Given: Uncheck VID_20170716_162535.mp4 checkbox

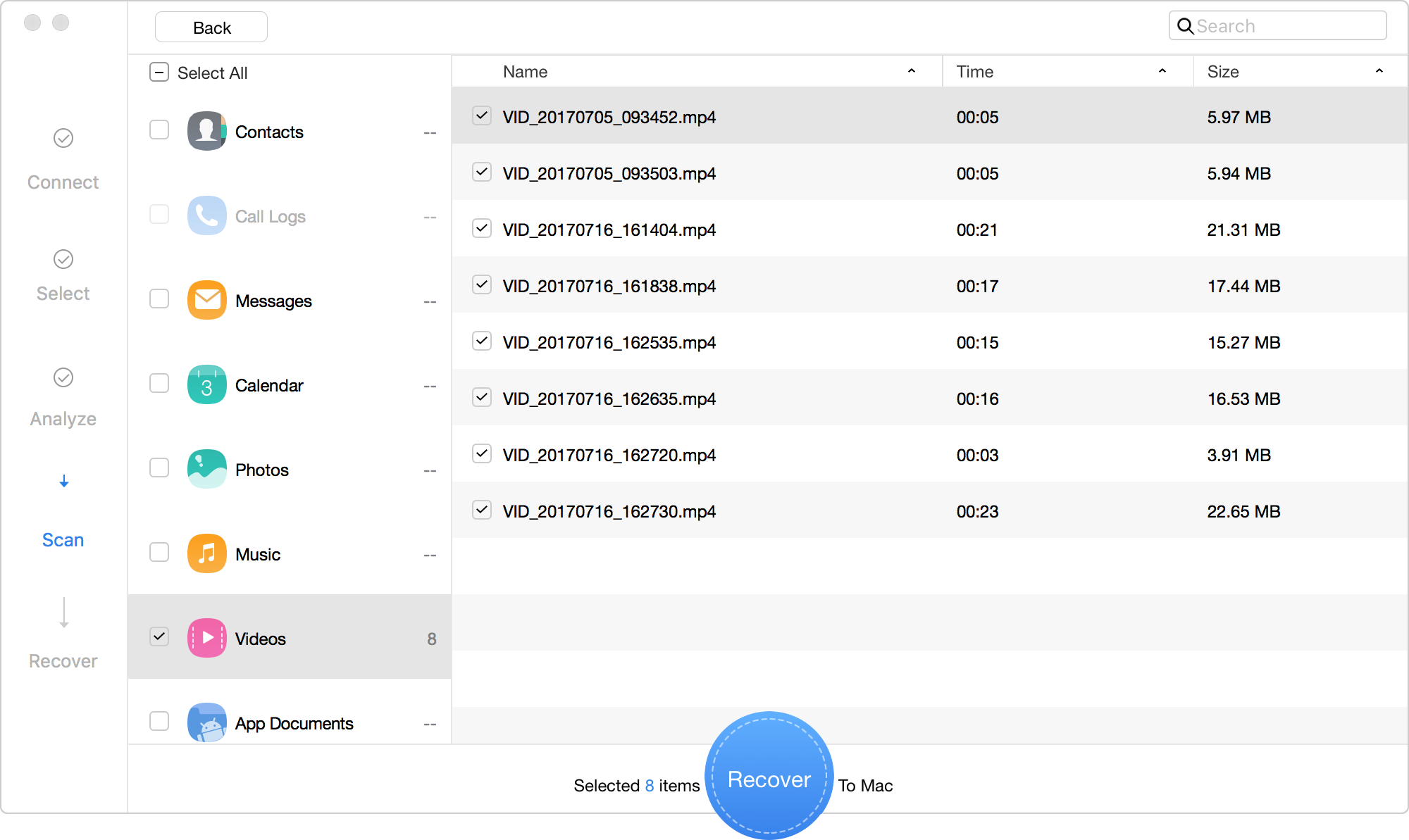Looking at the screenshot, I should pos(482,341).
